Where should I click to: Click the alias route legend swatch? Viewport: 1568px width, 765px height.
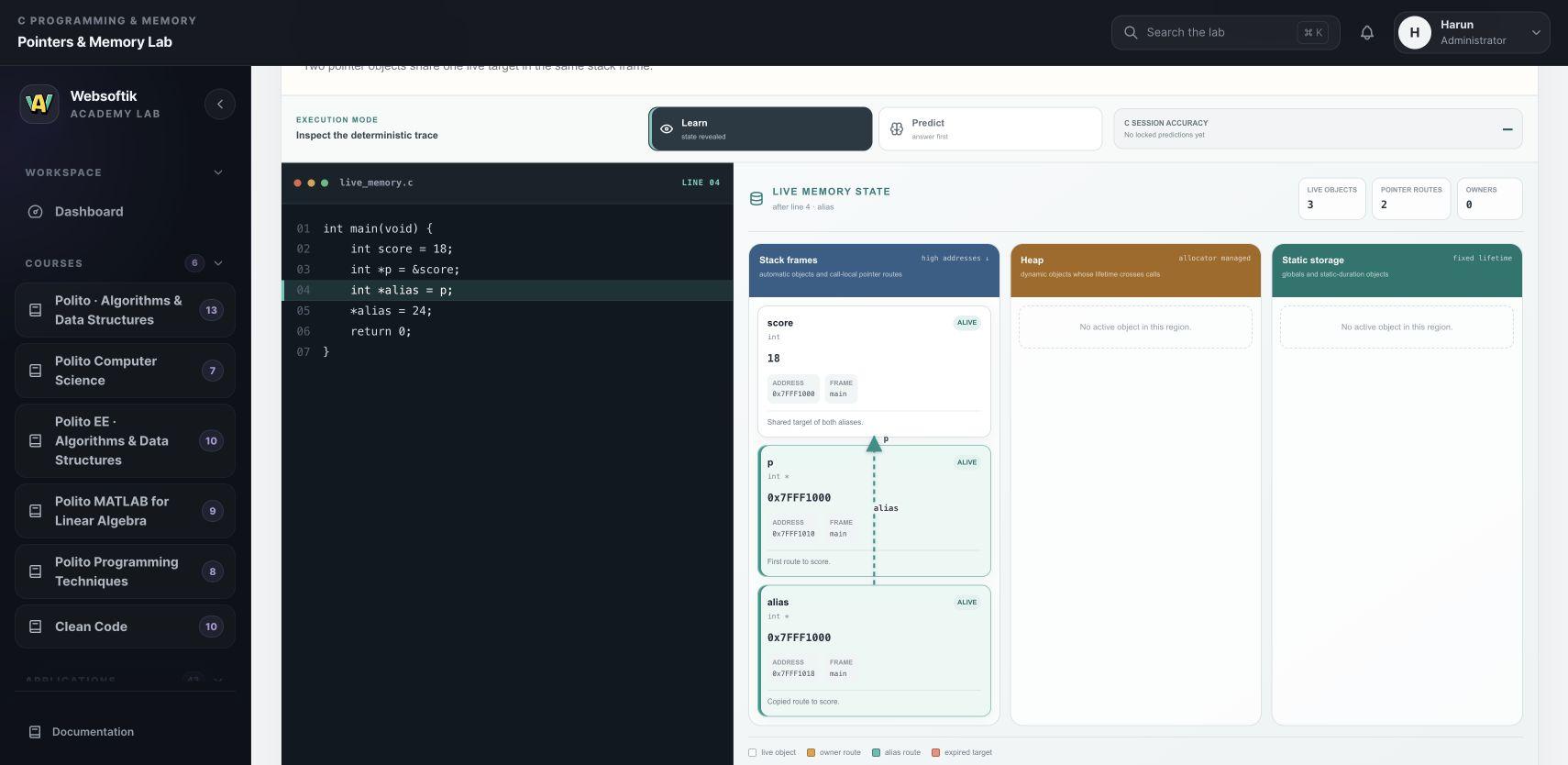tap(876, 753)
